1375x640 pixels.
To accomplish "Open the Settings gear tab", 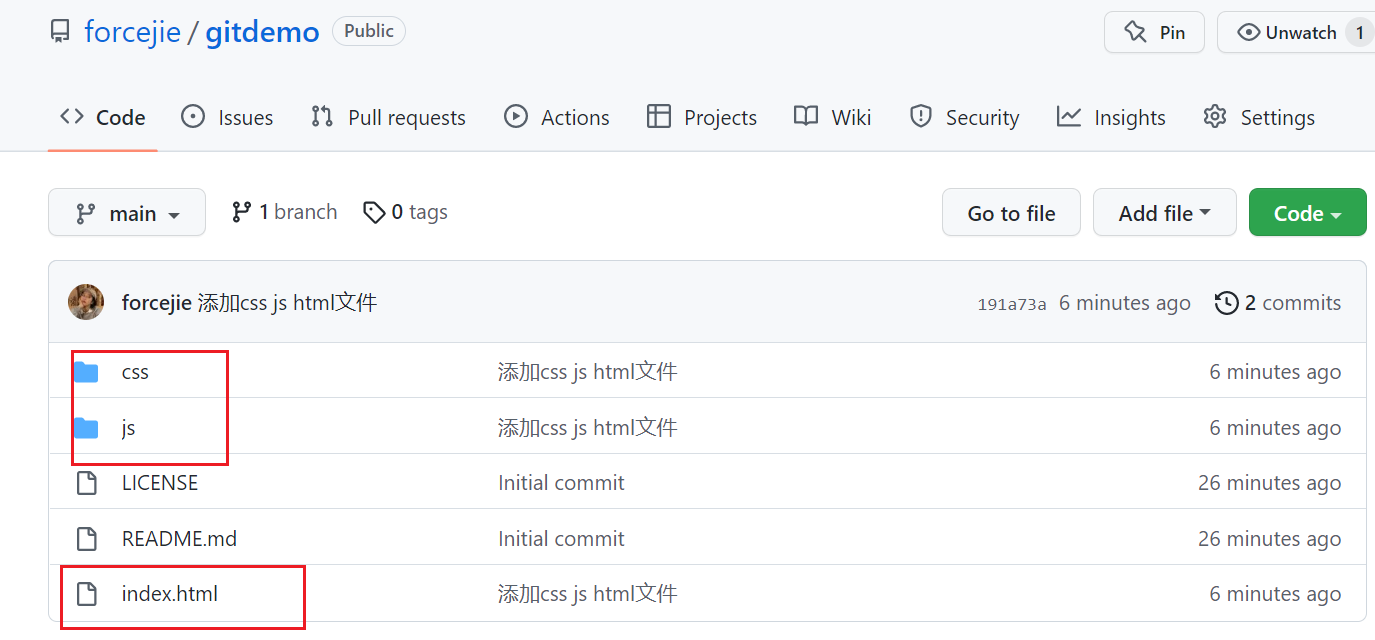I will pos(1259,117).
